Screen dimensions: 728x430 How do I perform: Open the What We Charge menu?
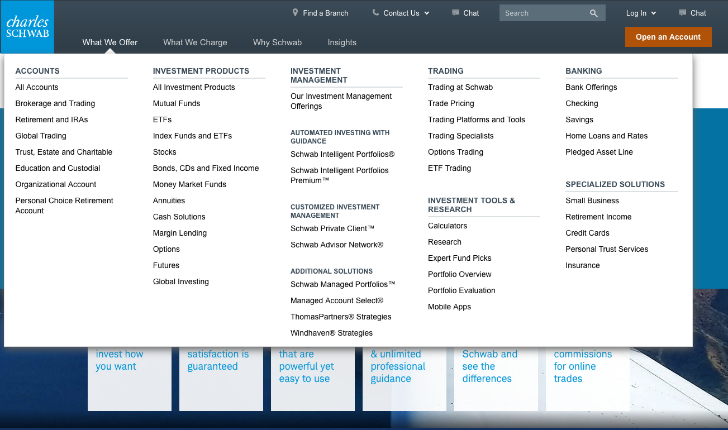[x=195, y=43]
